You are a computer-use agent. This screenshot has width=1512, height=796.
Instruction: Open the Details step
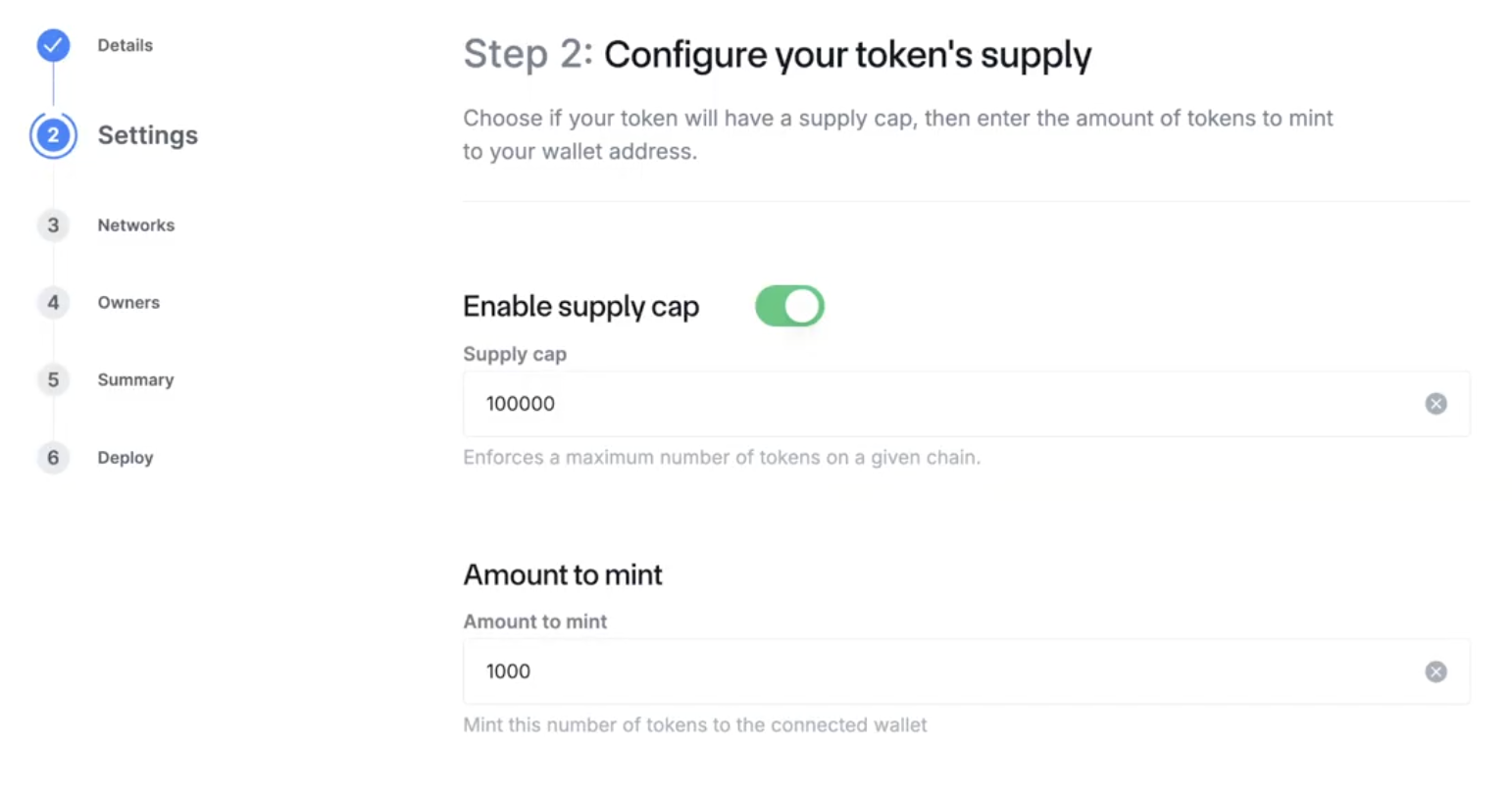coord(125,45)
